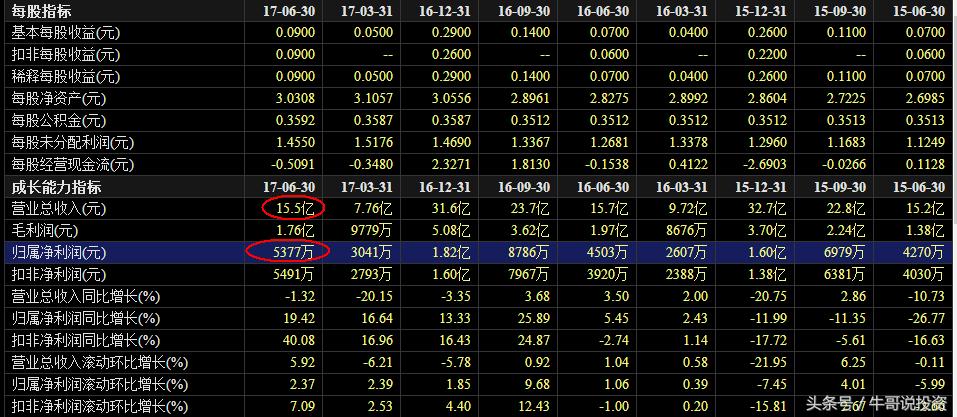This screenshot has width=957, height=417.
Task: Click the 15-06-30 column header at top
Action: (919, 11)
